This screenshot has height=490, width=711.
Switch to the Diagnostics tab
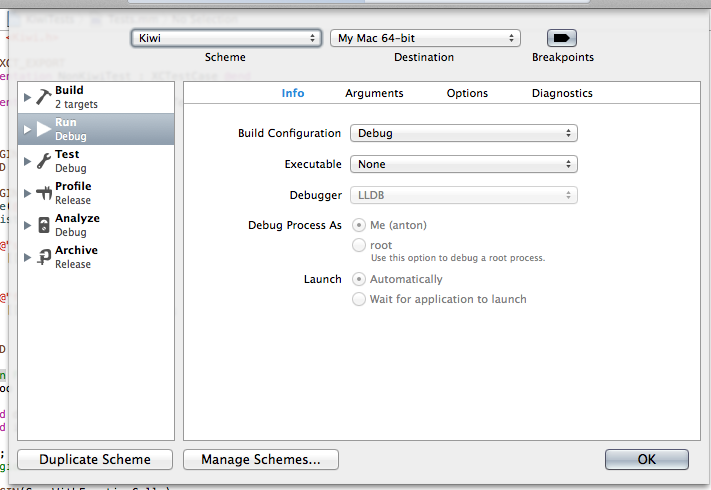tap(562, 93)
